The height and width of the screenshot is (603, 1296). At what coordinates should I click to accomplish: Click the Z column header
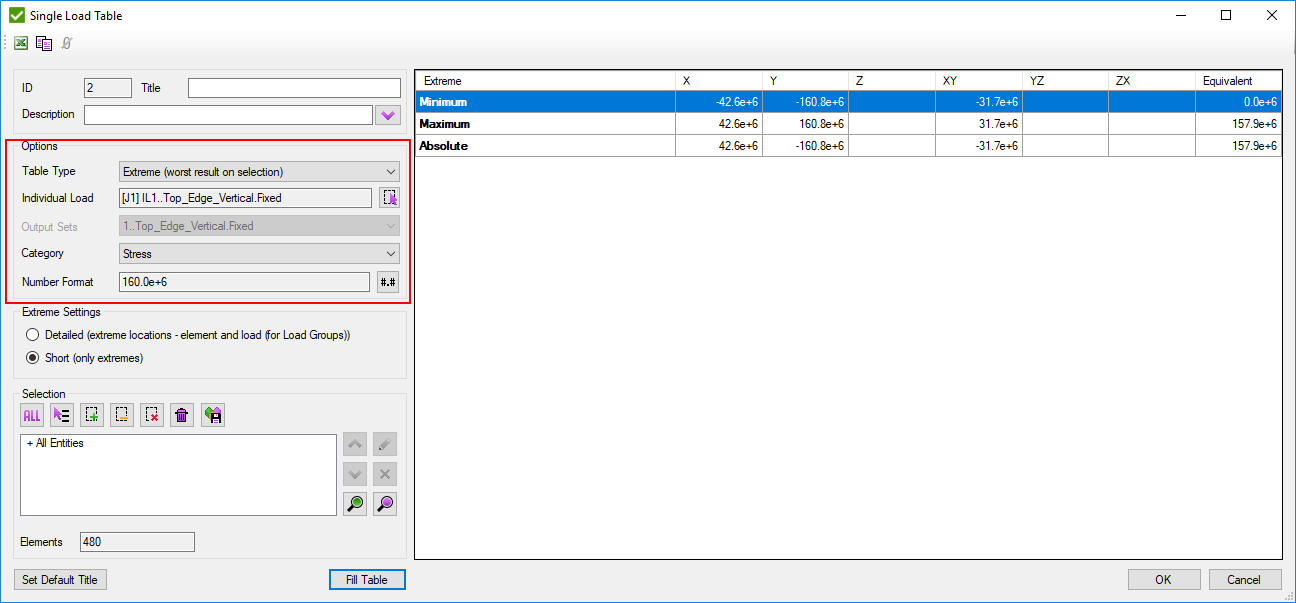click(x=892, y=81)
